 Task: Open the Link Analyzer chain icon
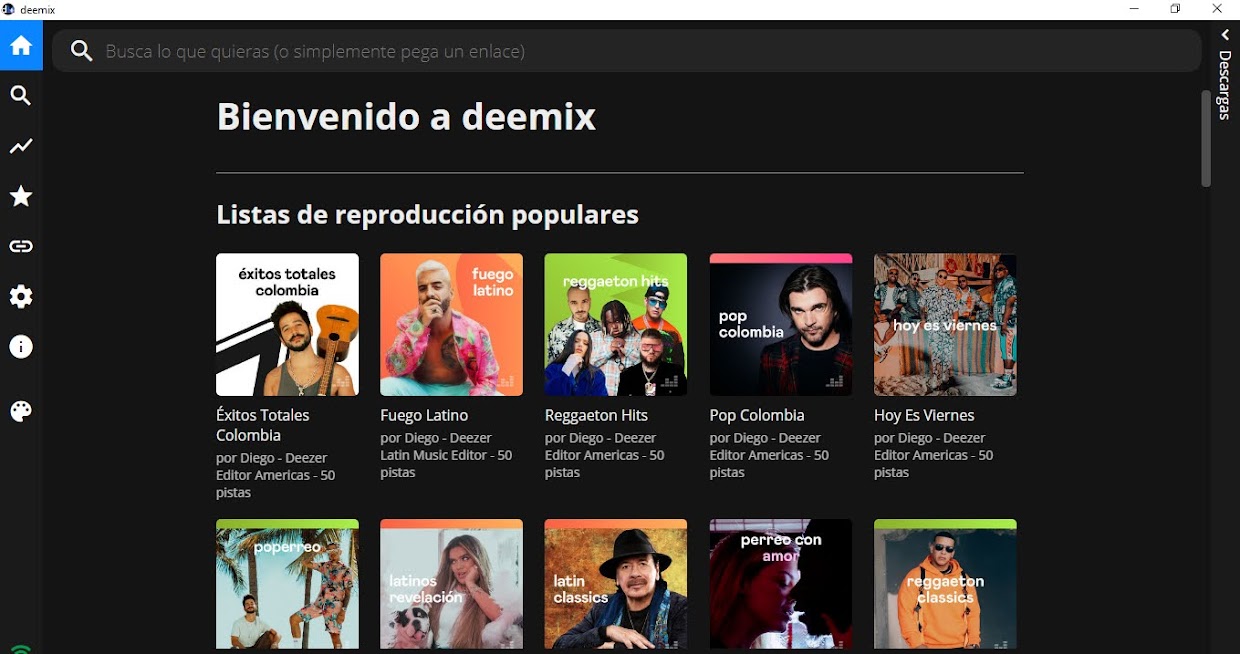tap(21, 246)
